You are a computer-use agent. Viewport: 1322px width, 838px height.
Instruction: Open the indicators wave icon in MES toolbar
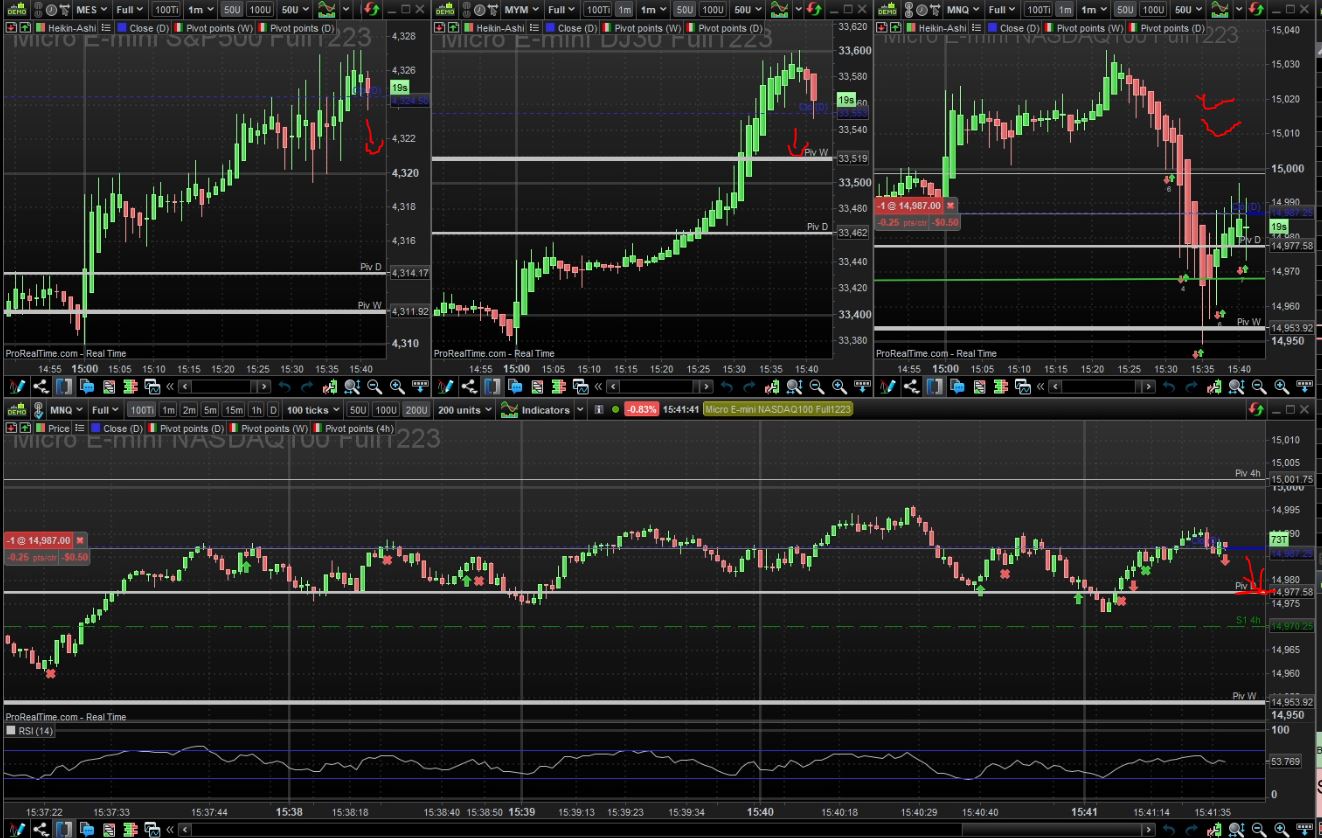328,9
